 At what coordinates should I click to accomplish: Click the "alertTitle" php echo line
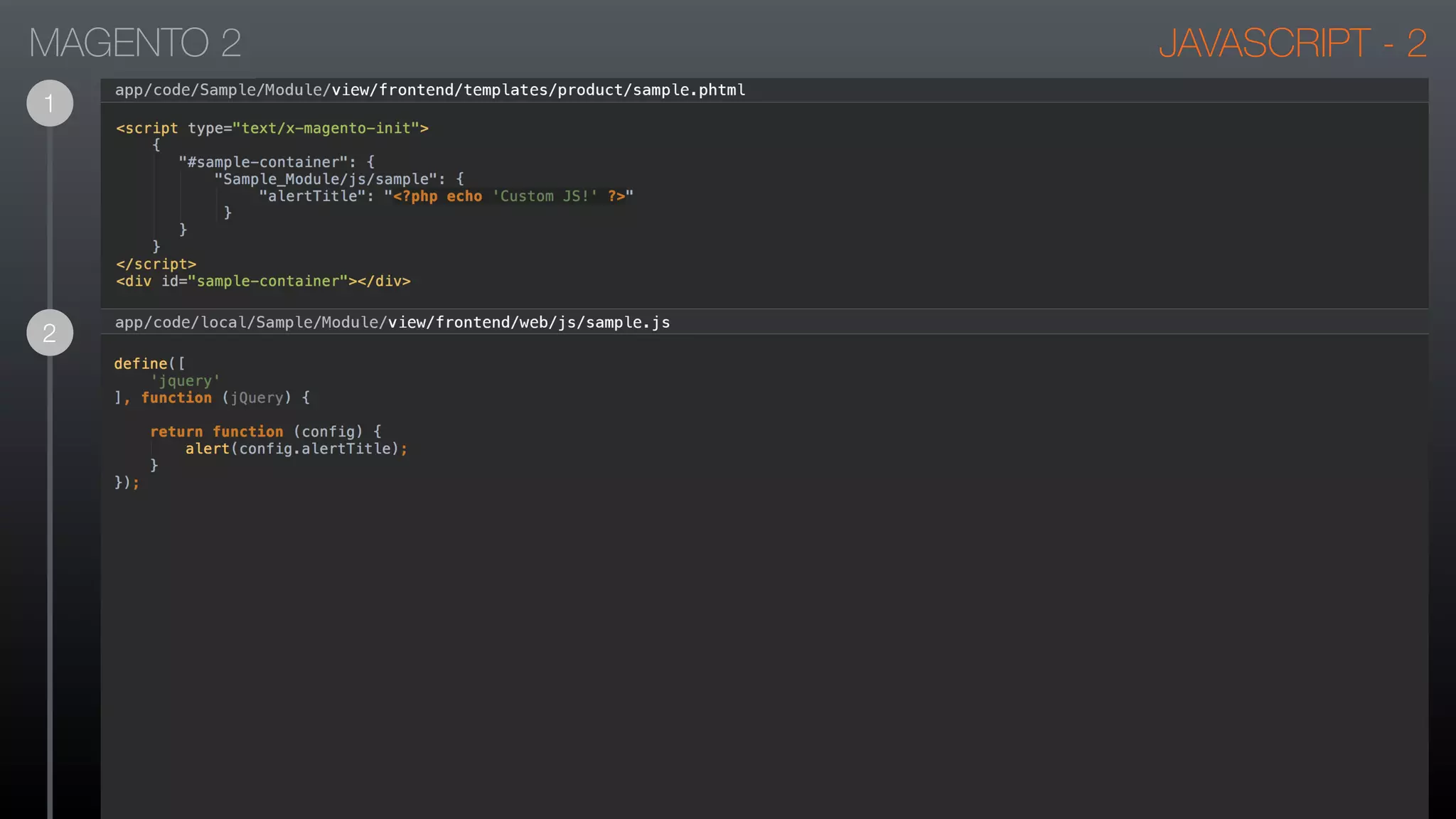[x=446, y=196]
